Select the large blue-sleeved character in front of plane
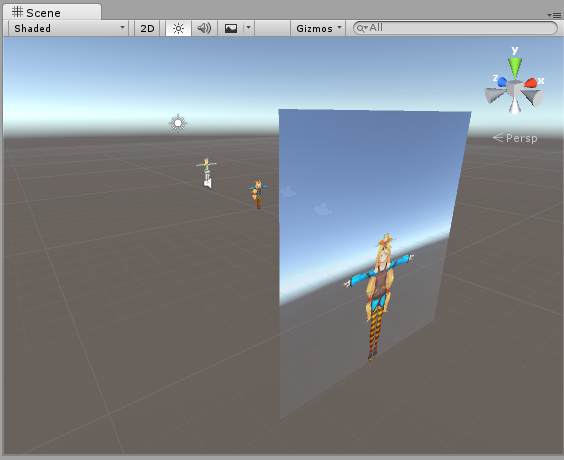The image size is (564, 460). (378, 297)
